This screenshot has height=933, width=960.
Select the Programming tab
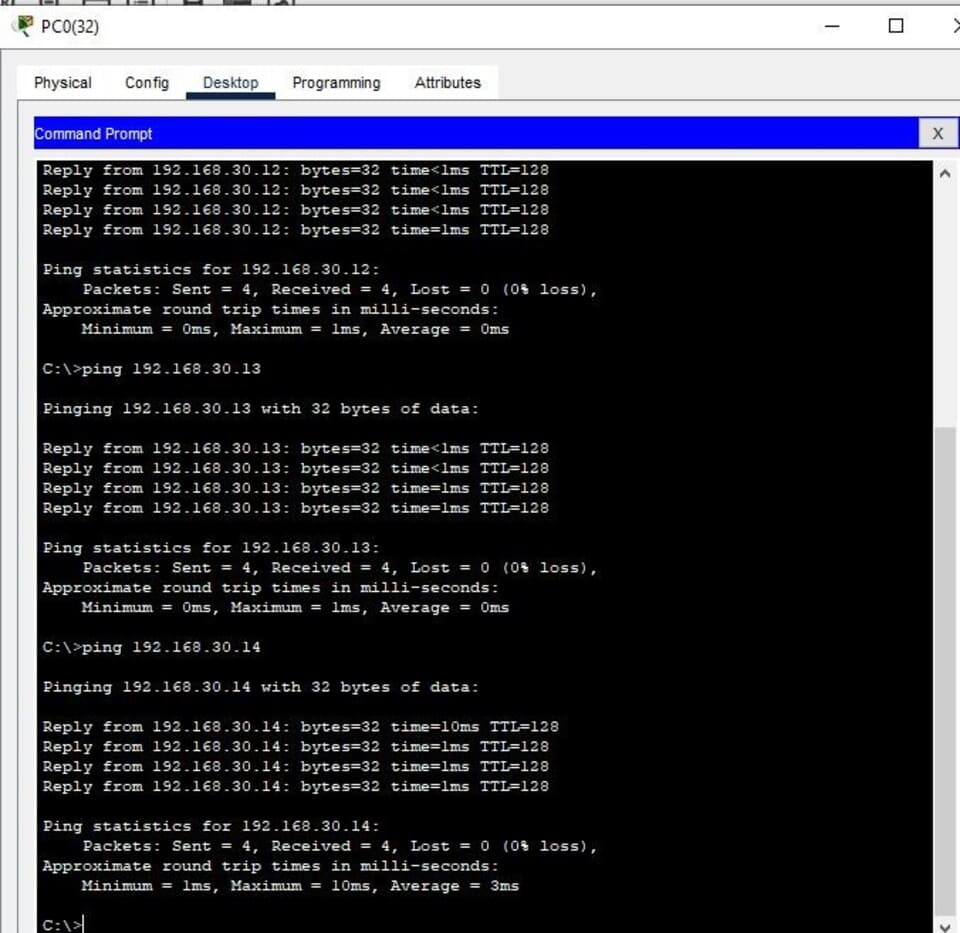[336, 83]
